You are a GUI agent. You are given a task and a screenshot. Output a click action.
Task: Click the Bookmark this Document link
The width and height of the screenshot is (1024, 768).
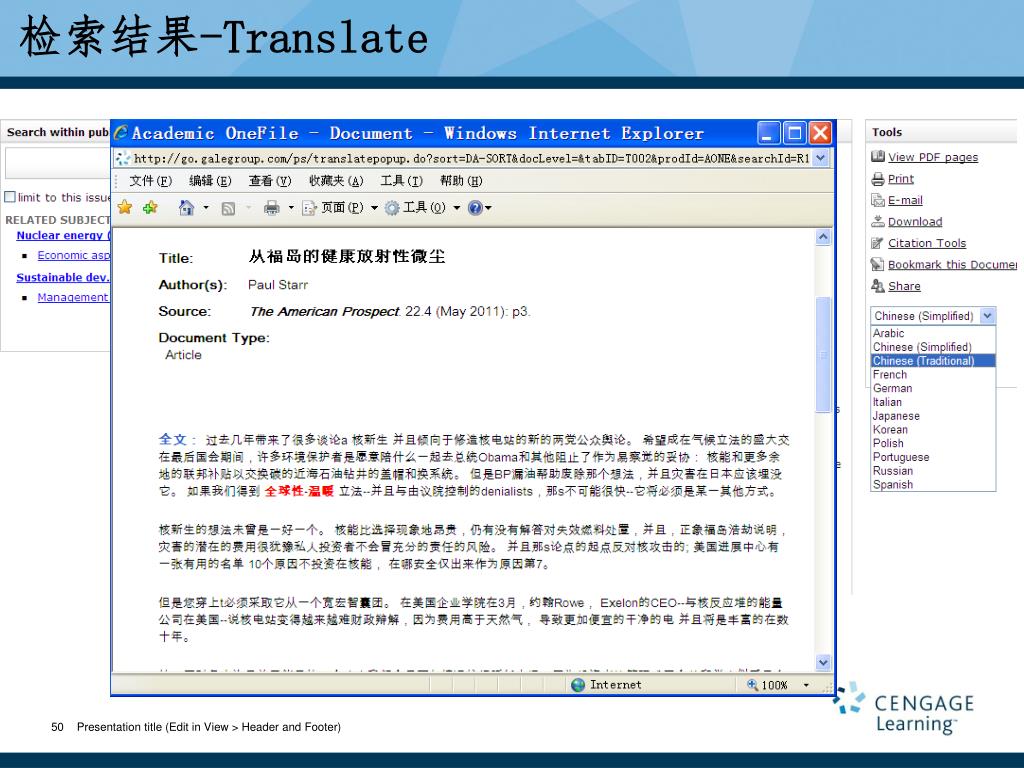pyautogui.click(x=952, y=264)
